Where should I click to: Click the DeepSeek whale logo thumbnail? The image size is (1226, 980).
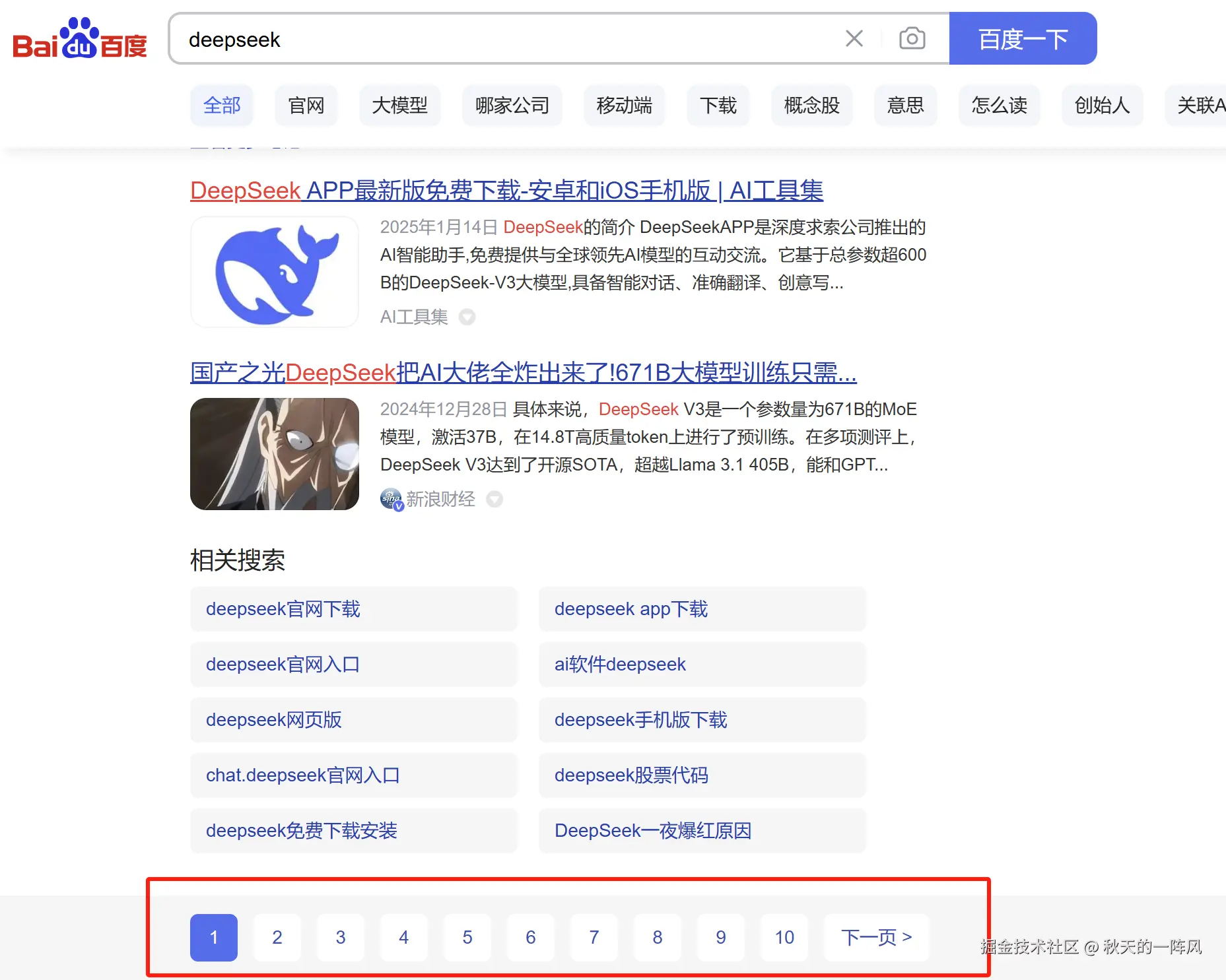(275, 271)
